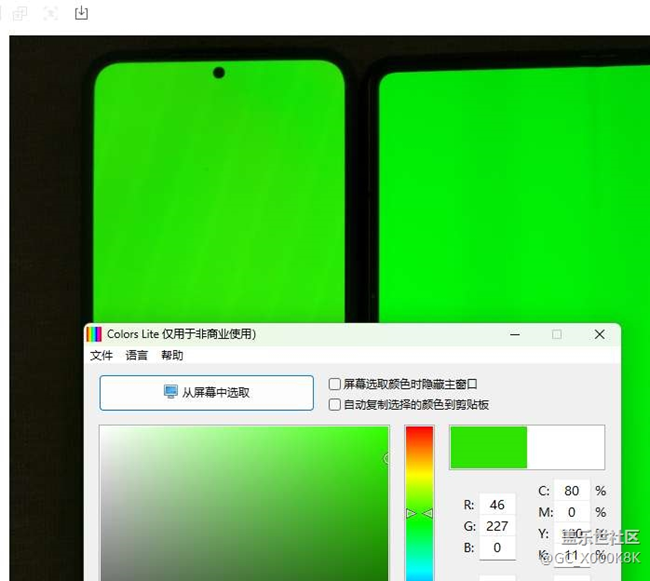Click the fullscreen icon in top toolbar

(51, 13)
